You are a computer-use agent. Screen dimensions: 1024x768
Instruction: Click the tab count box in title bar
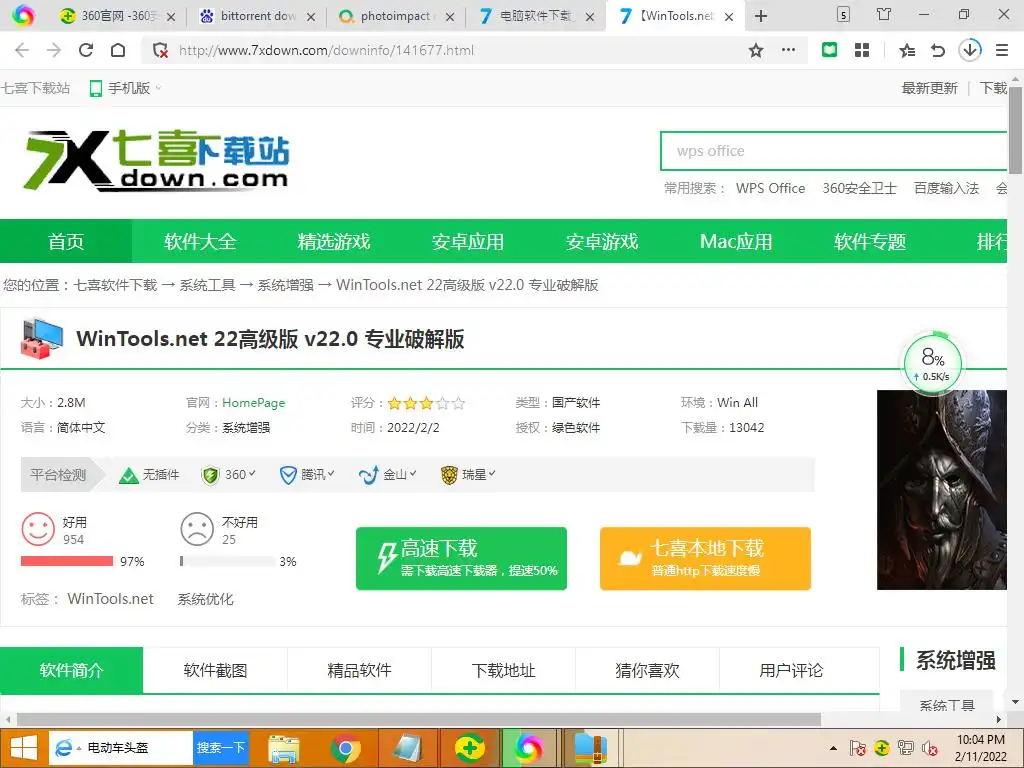843,14
